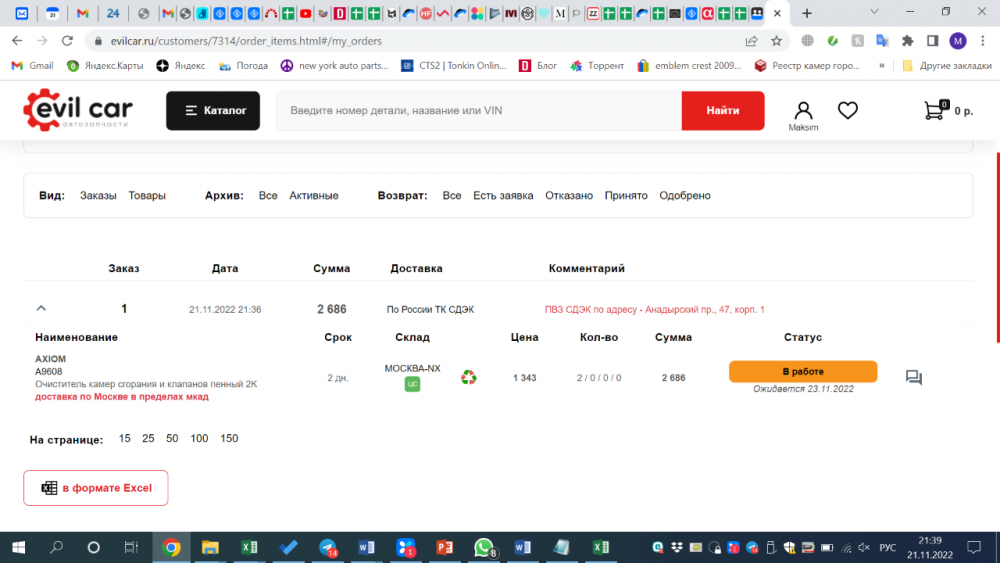Viewport: 1000px width, 563px height.
Task: Click the part number search field
Action: pos(480,111)
